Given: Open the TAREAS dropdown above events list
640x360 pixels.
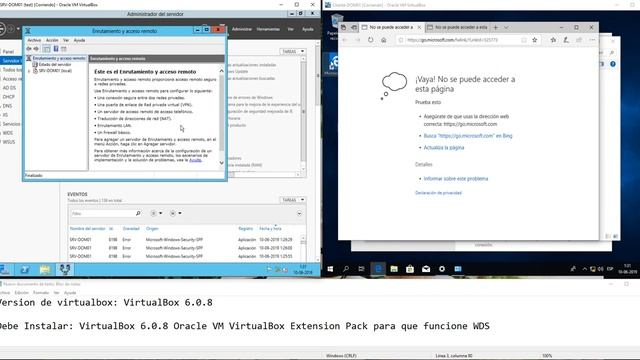Looking at the screenshot, I should tap(293, 200).
